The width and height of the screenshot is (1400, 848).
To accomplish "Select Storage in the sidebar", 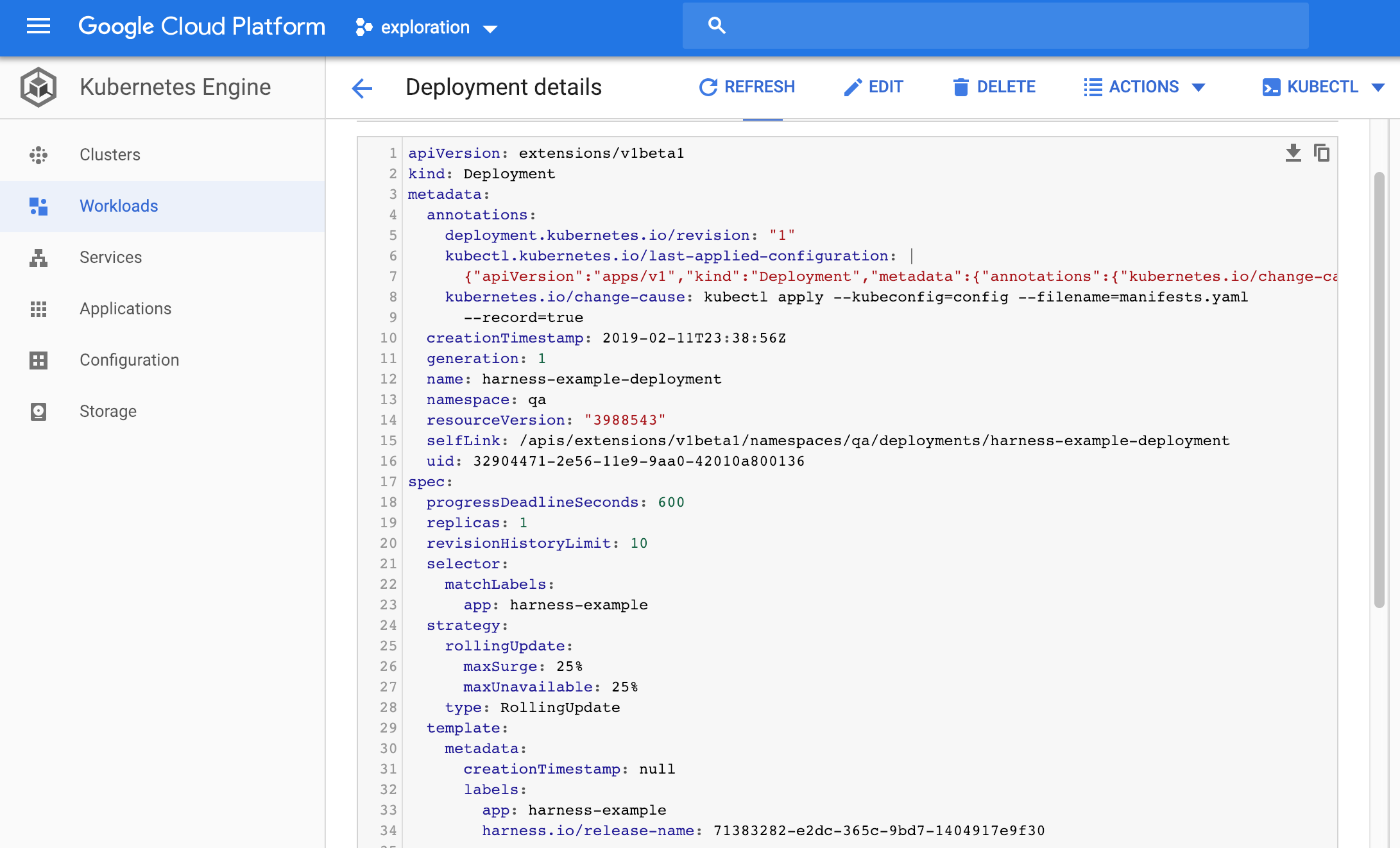I will [162, 411].
